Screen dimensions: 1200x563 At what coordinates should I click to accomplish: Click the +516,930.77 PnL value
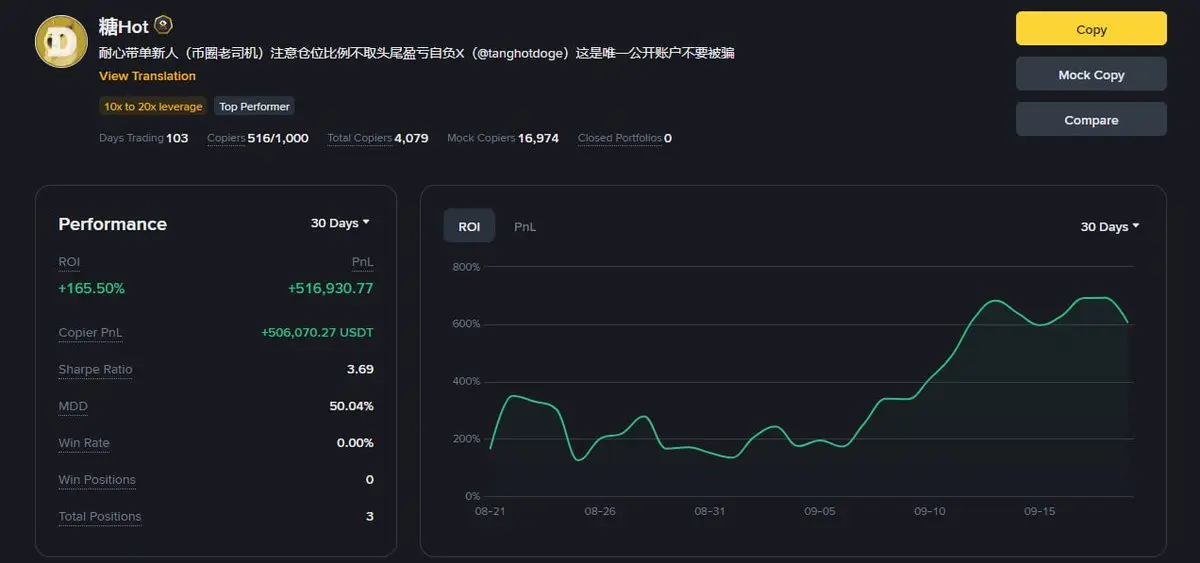point(330,288)
